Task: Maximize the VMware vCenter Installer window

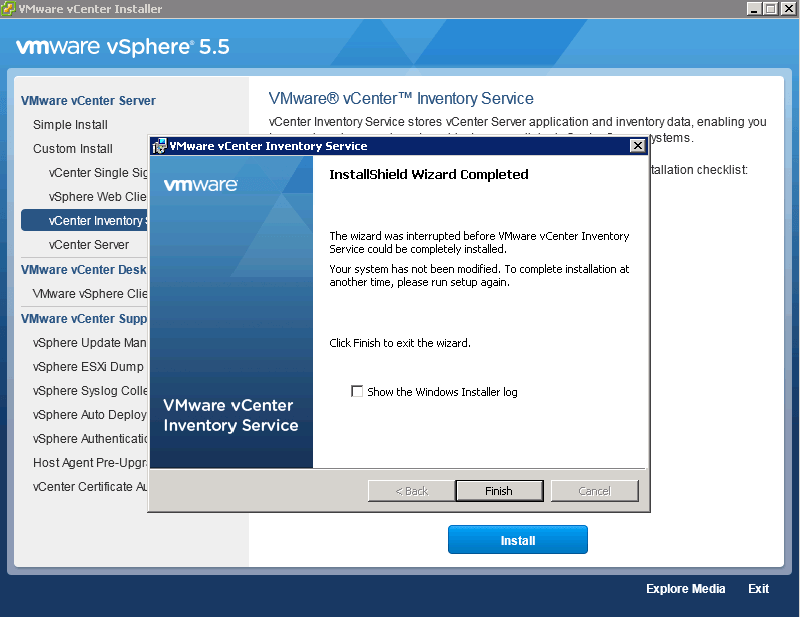Action: tap(770, 9)
